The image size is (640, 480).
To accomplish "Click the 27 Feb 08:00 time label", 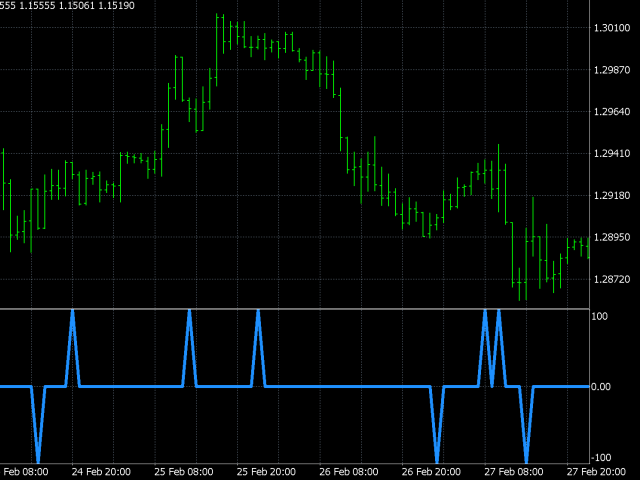I will [x=513, y=472].
